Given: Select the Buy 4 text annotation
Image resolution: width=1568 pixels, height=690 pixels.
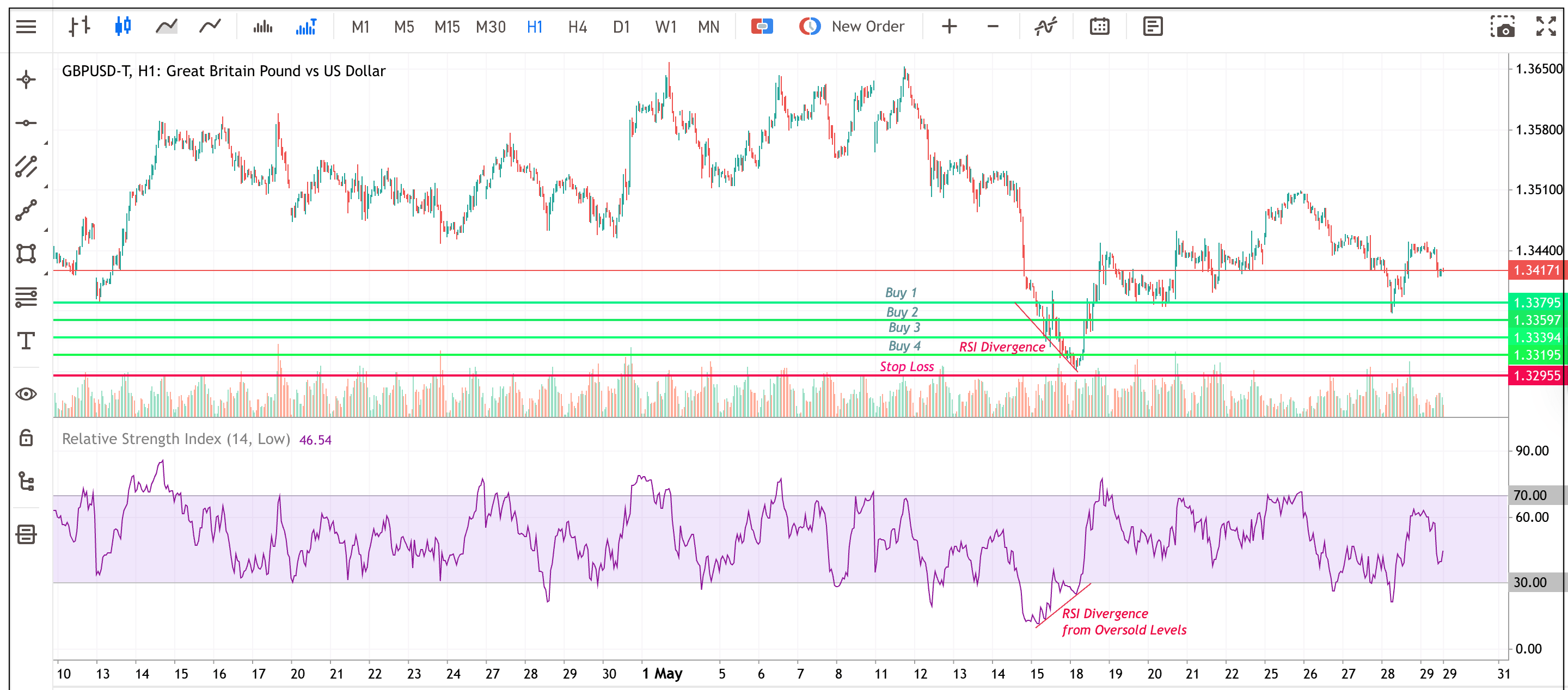Looking at the screenshot, I should [904, 346].
